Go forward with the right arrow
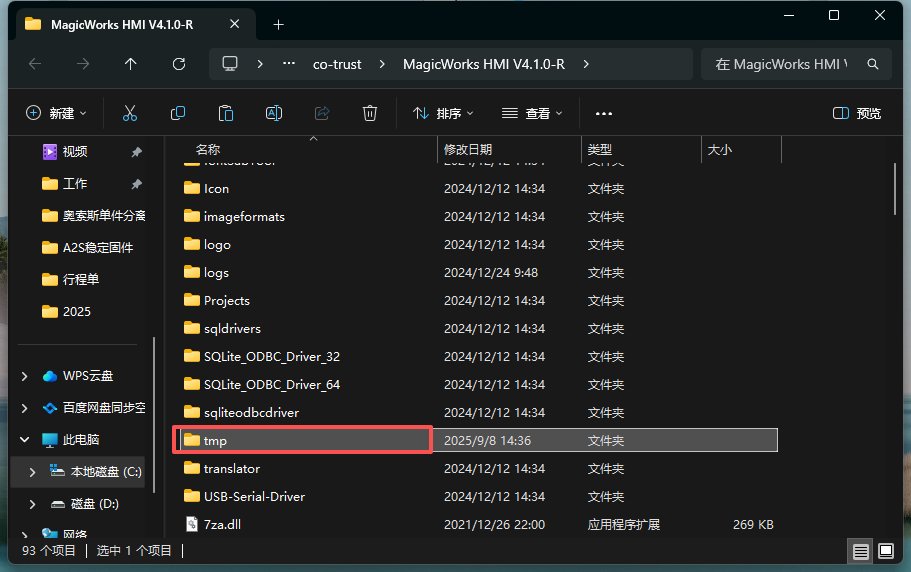 (x=83, y=64)
